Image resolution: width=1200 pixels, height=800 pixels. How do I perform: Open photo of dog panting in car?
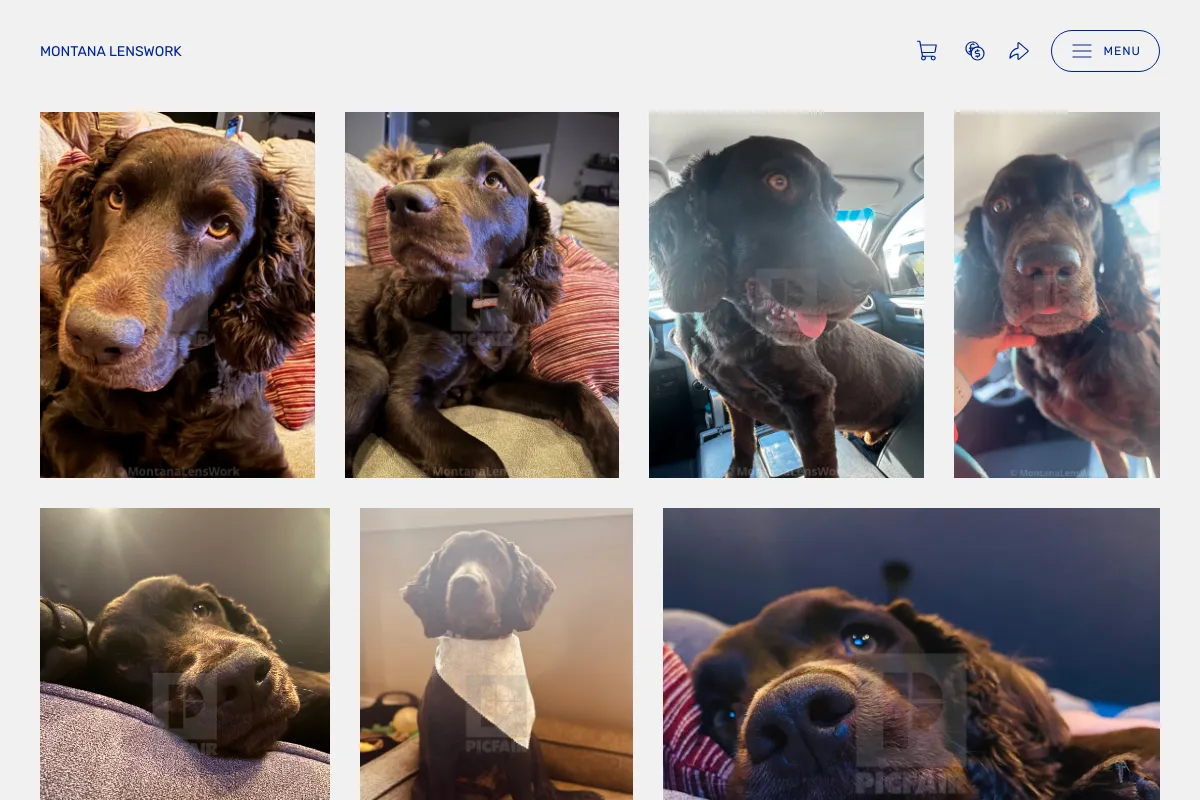pos(786,295)
